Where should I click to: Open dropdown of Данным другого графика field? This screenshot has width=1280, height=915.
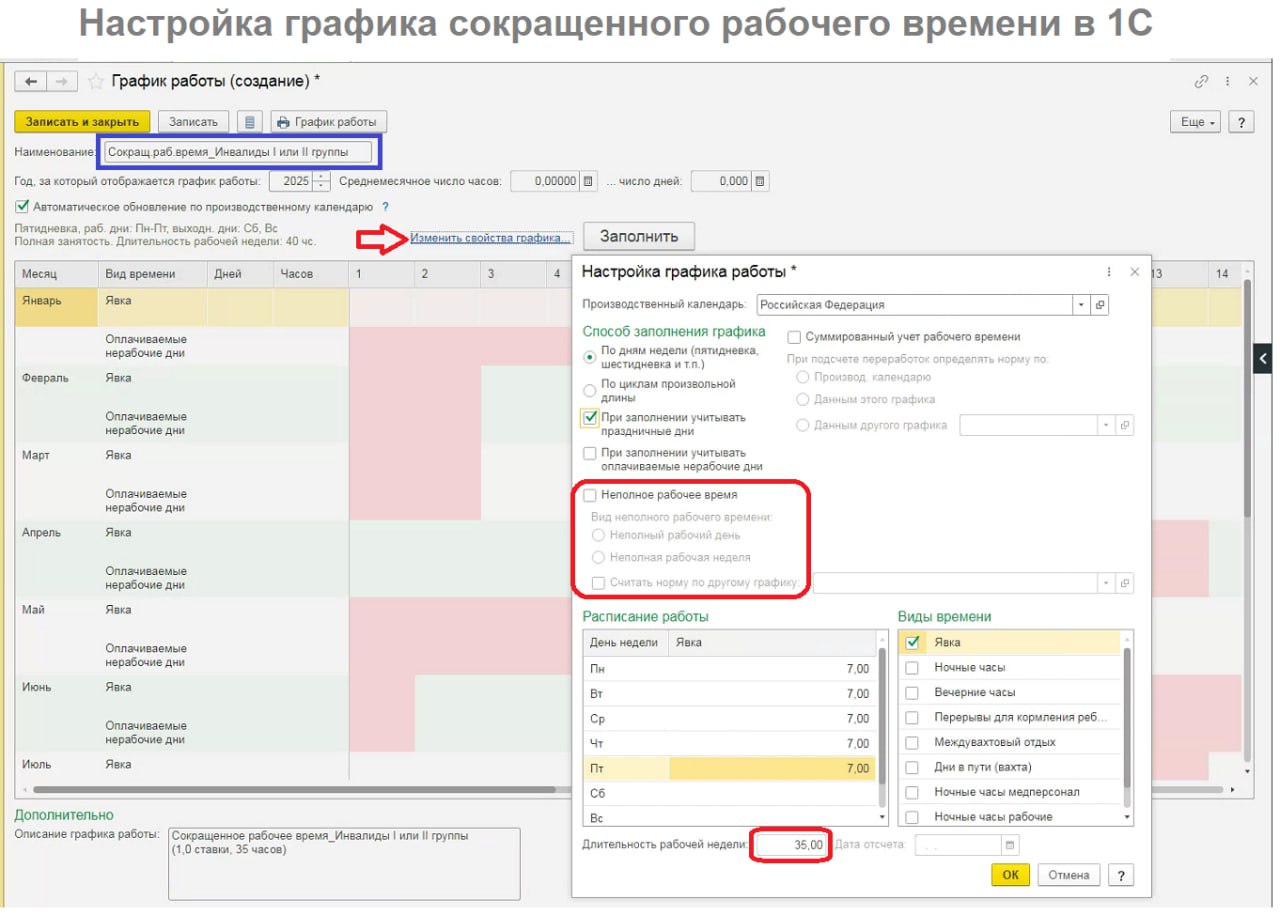(x=1105, y=425)
